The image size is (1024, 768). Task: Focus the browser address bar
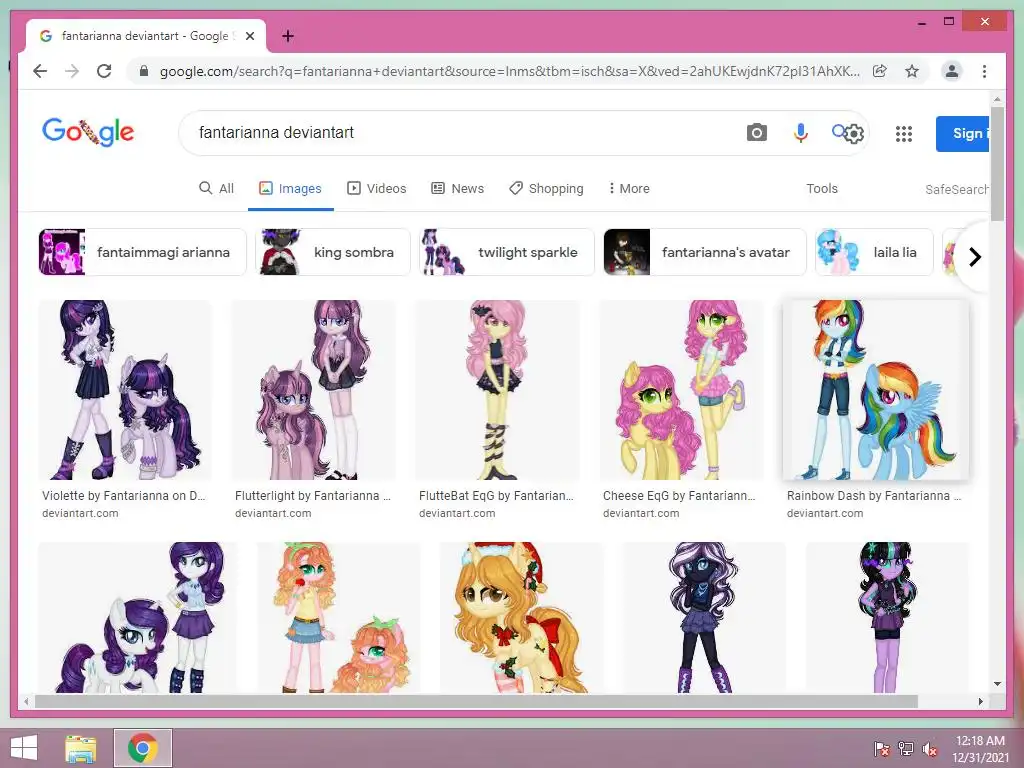(x=509, y=71)
